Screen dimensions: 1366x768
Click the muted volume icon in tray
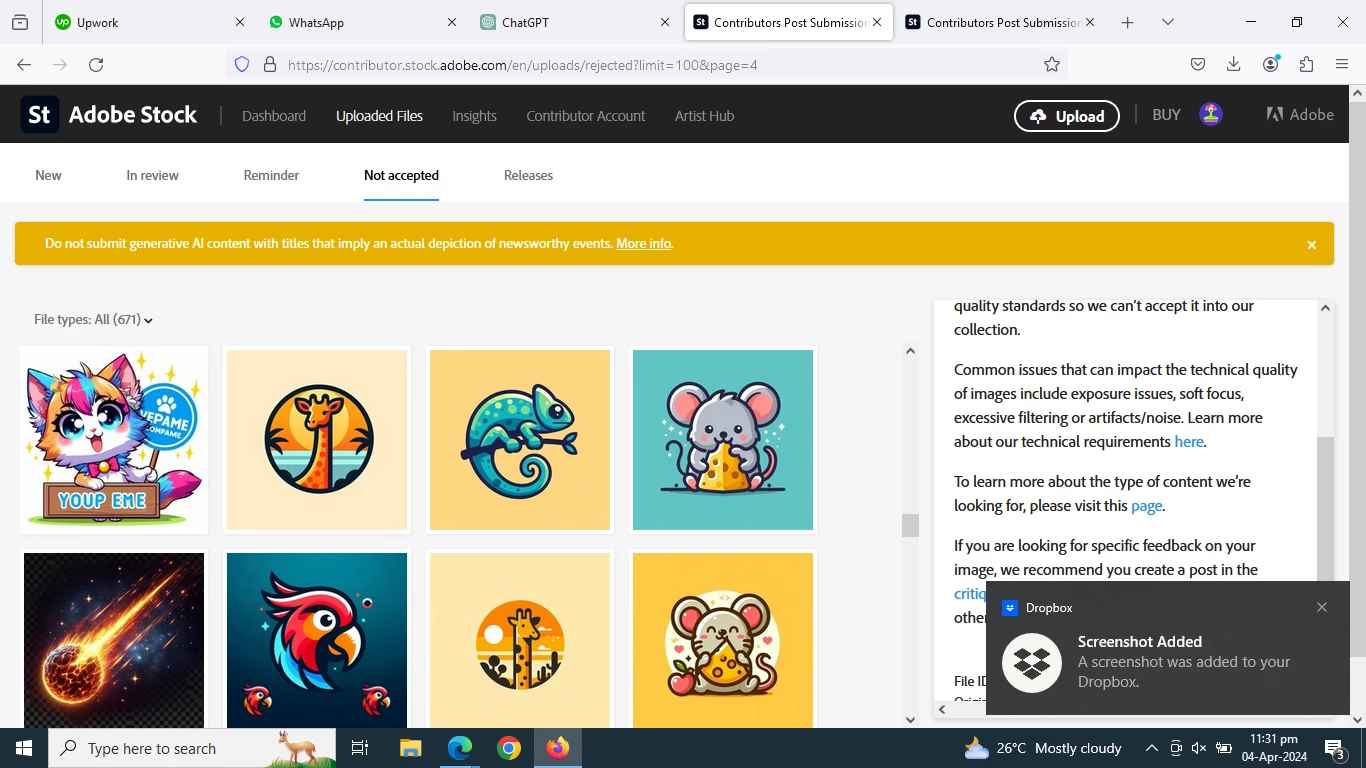(1199, 748)
